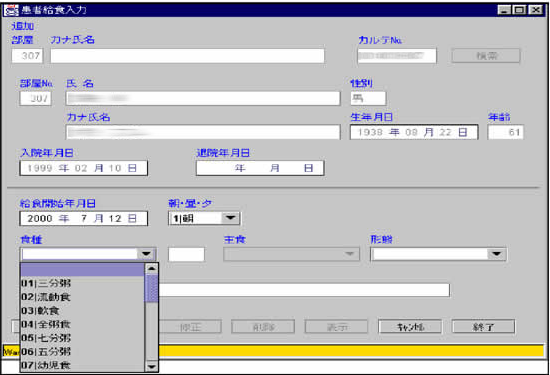Screen dimensions: 550x375
Task: Click the list scrollbar up arrow
Action: tap(152, 268)
